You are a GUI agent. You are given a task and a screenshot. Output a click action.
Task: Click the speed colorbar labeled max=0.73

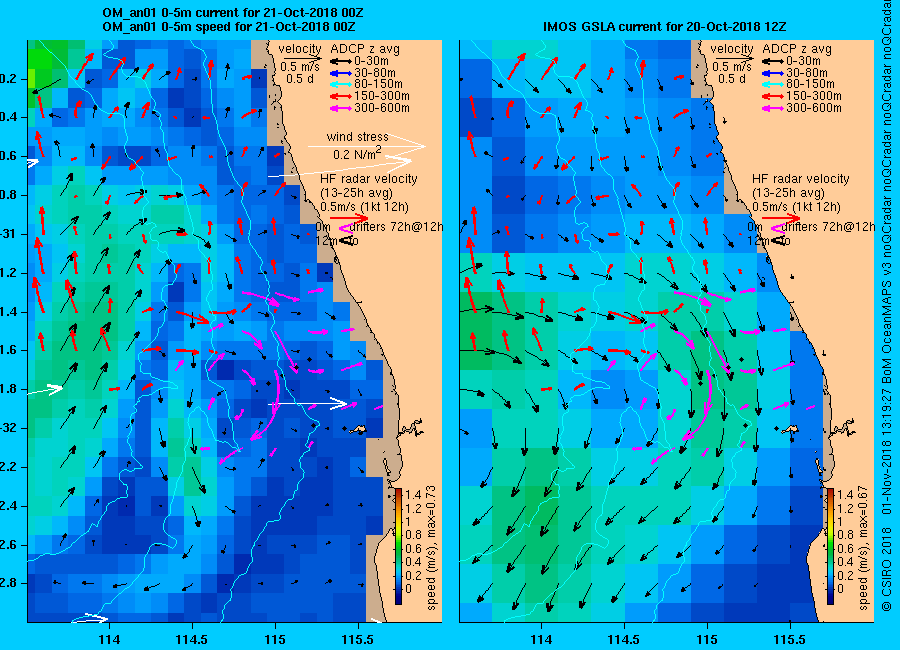point(398,546)
